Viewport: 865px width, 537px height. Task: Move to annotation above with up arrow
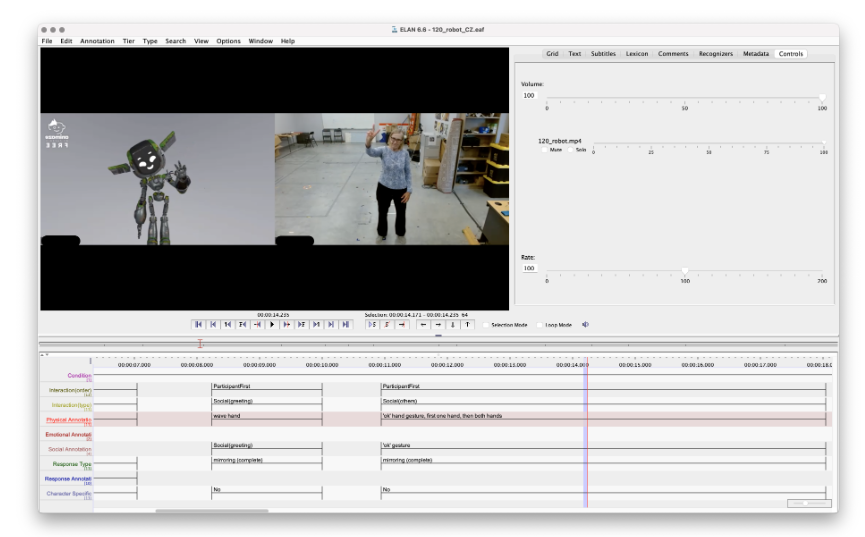[x=467, y=324]
